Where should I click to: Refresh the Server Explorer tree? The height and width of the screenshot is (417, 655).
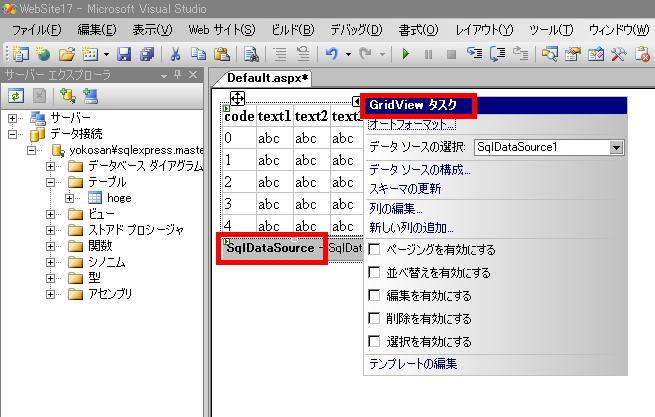click(x=16, y=96)
